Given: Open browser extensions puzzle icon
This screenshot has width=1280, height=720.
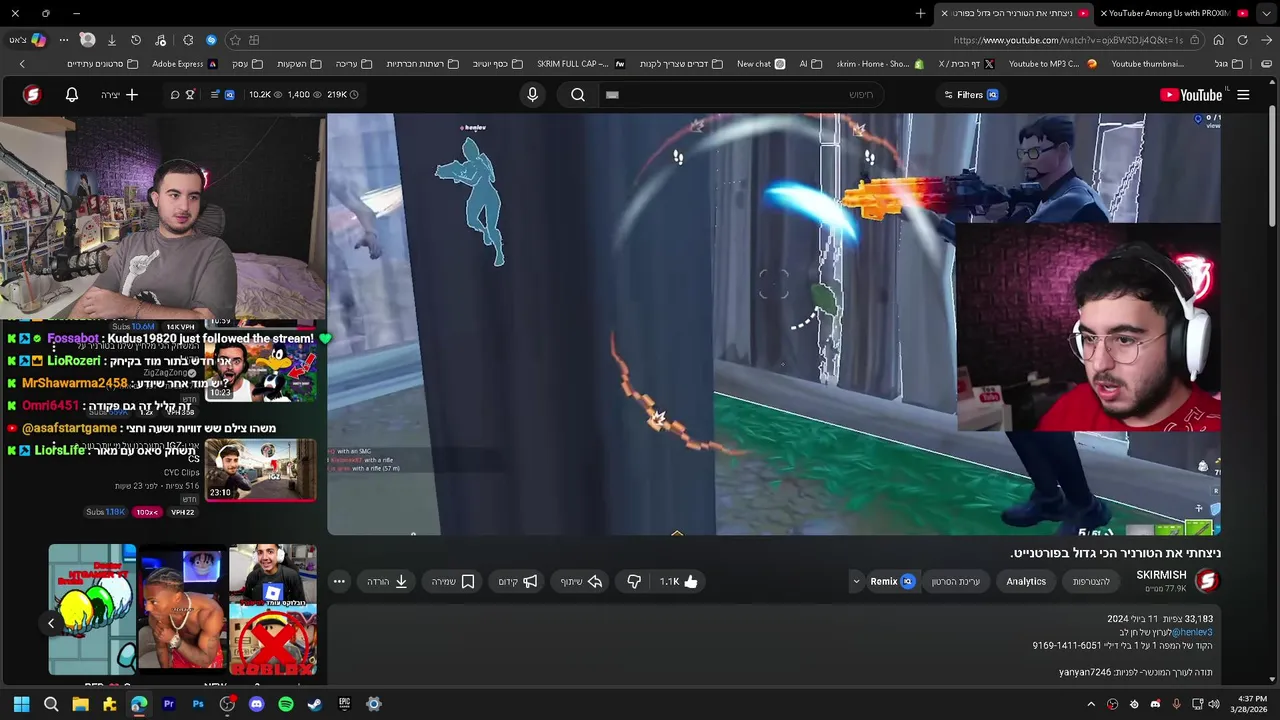Looking at the screenshot, I should pos(188,40).
